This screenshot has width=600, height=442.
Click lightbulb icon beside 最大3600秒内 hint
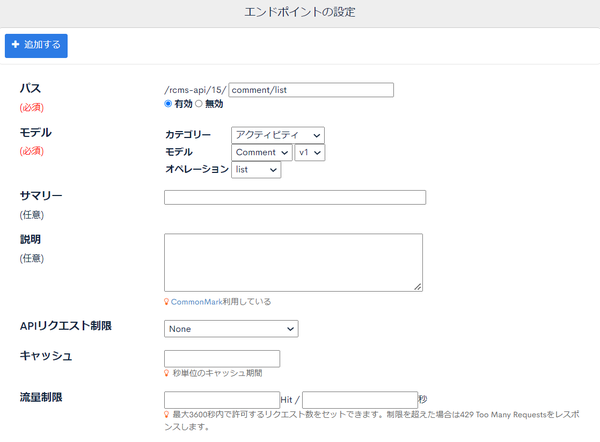166,414
